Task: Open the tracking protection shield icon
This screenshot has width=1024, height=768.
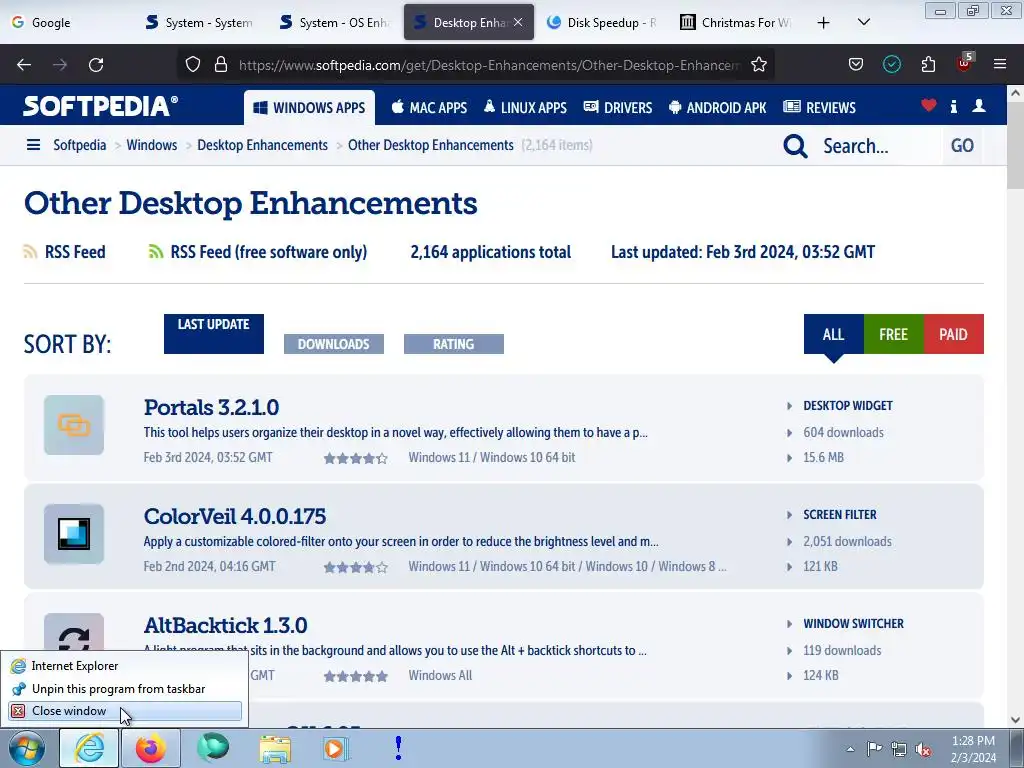Action: click(193, 65)
